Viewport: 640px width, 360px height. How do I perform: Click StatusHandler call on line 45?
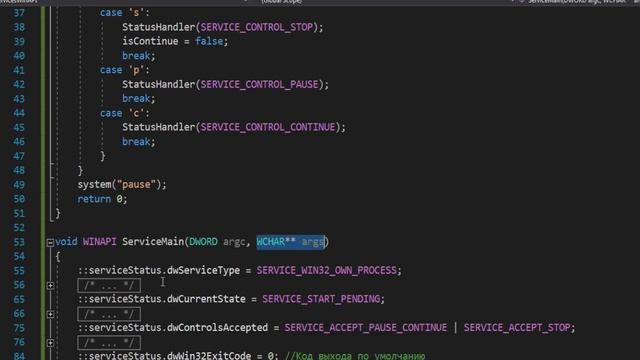pyautogui.click(x=158, y=127)
